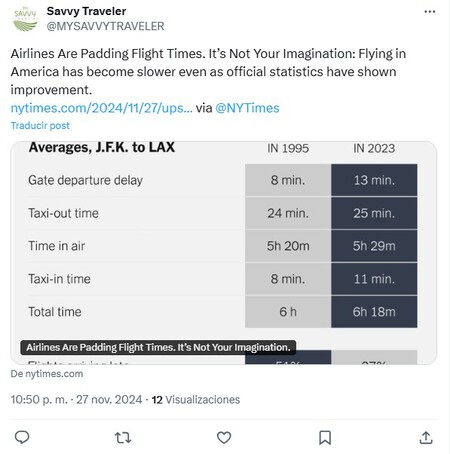This screenshot has width=450, height=454.
Task: Open the share upload icon
Action: pyautogui.click(x=426, y=437)
